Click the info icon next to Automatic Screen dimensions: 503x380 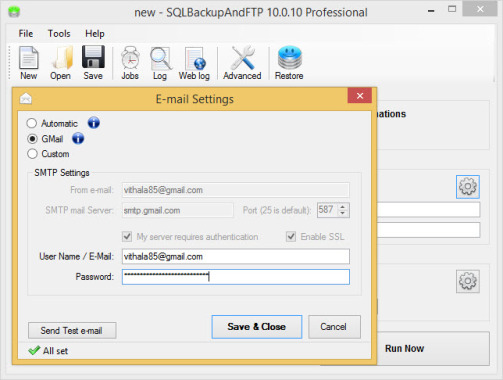coord(94,123)
